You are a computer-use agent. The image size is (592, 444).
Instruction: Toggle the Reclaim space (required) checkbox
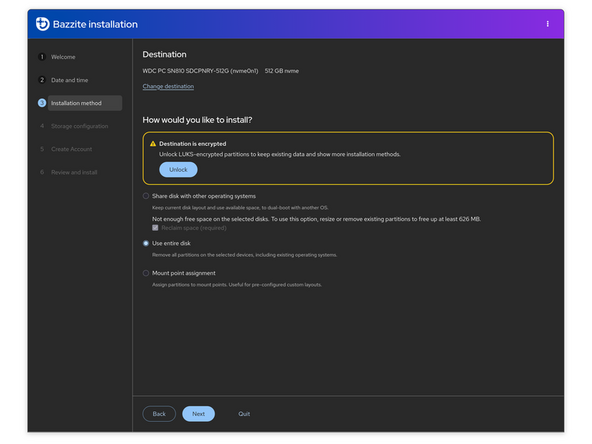click(x=155, y=228)
